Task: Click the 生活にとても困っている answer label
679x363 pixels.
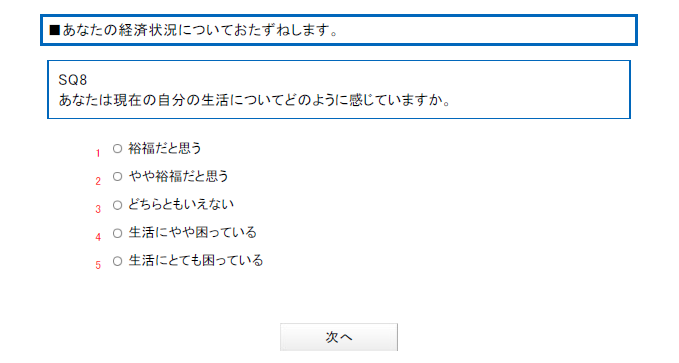Action: [196, 260]
